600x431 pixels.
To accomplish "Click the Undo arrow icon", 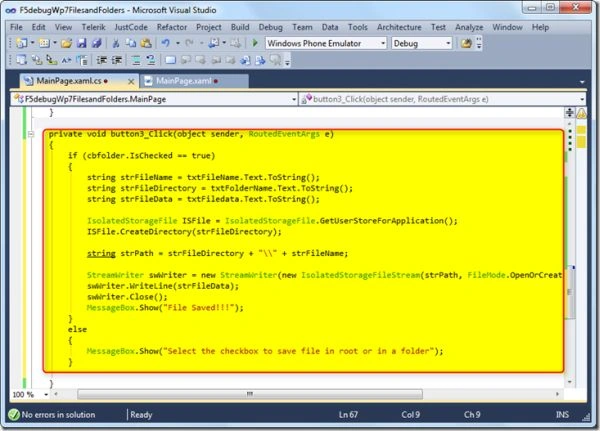I will [x=165, y=43].
